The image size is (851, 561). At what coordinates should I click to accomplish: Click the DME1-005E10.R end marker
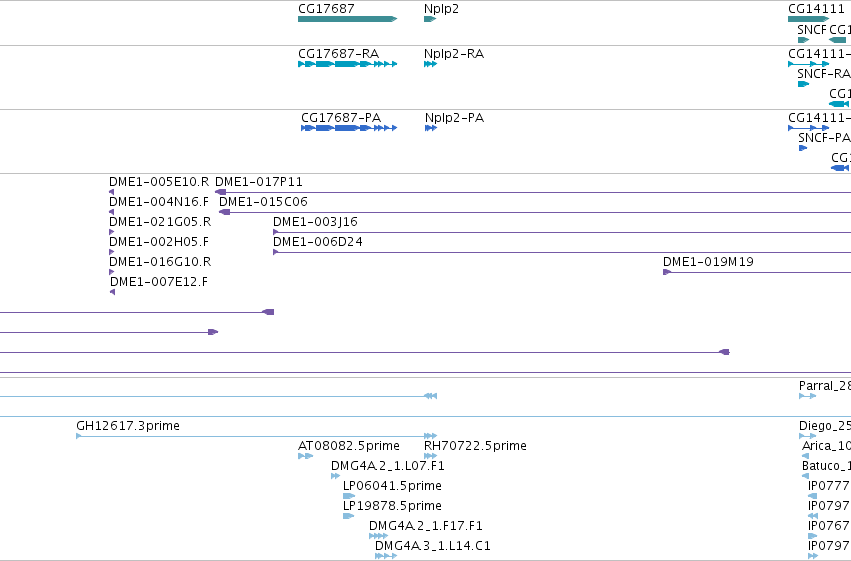coord(111,192)
